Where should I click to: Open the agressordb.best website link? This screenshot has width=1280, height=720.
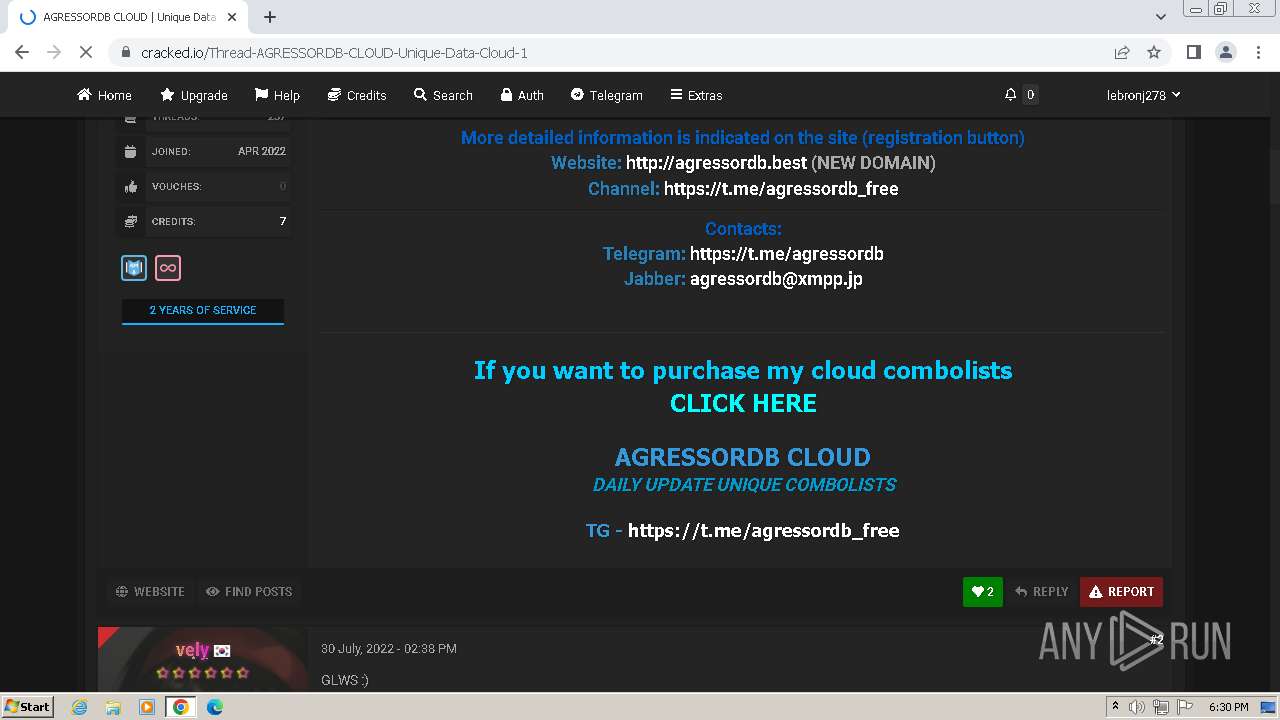716,162
